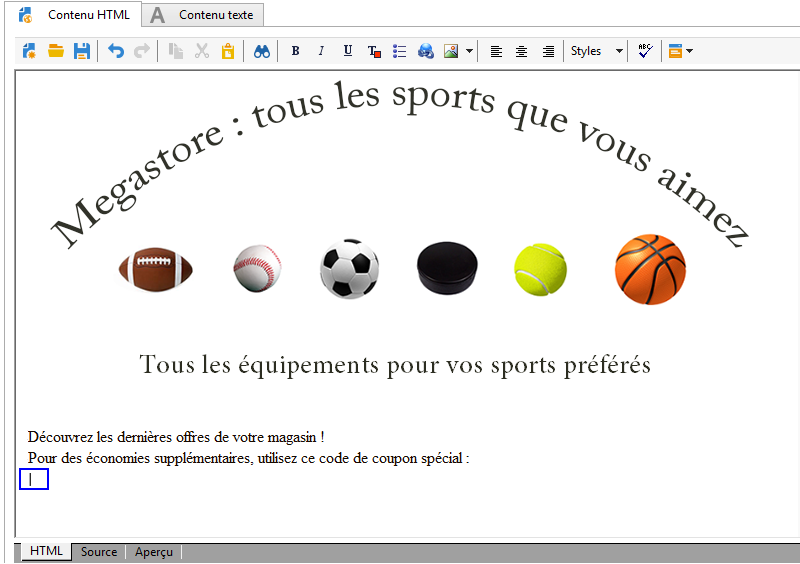800x564 pixels.
Task: Open a file with the folder icon
Action: pos(56,51)
